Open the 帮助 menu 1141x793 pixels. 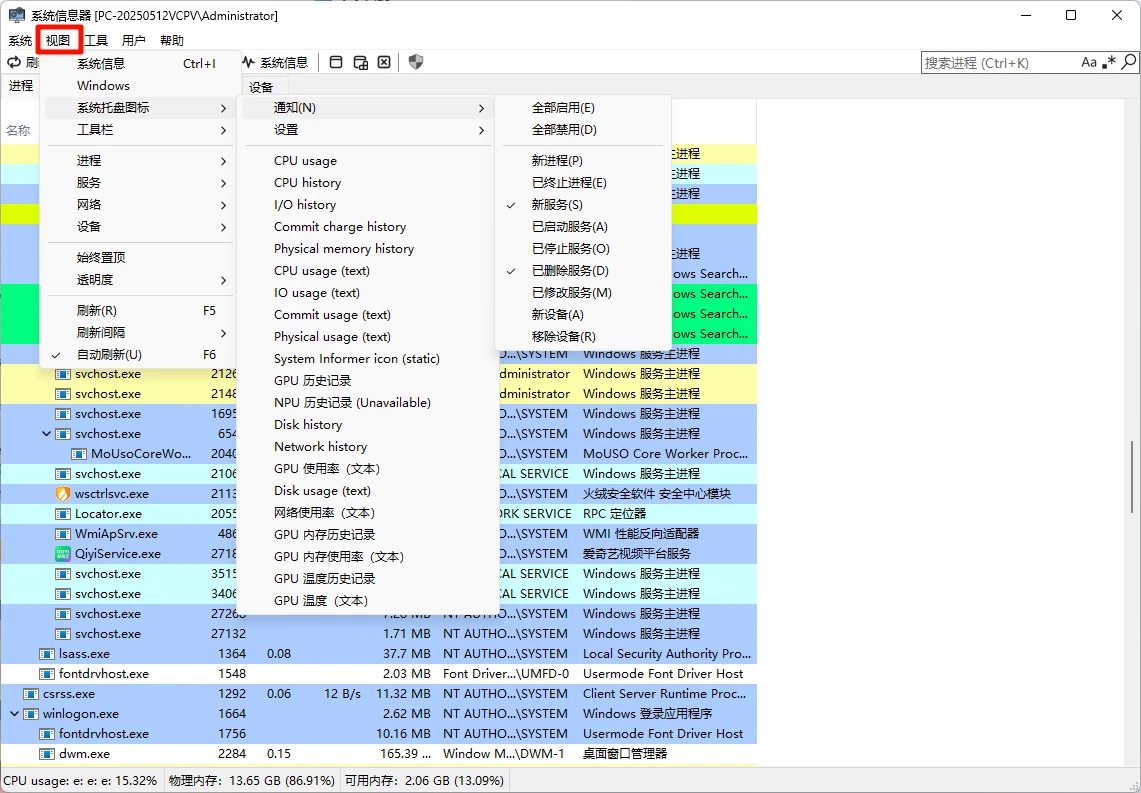point(172,41)
